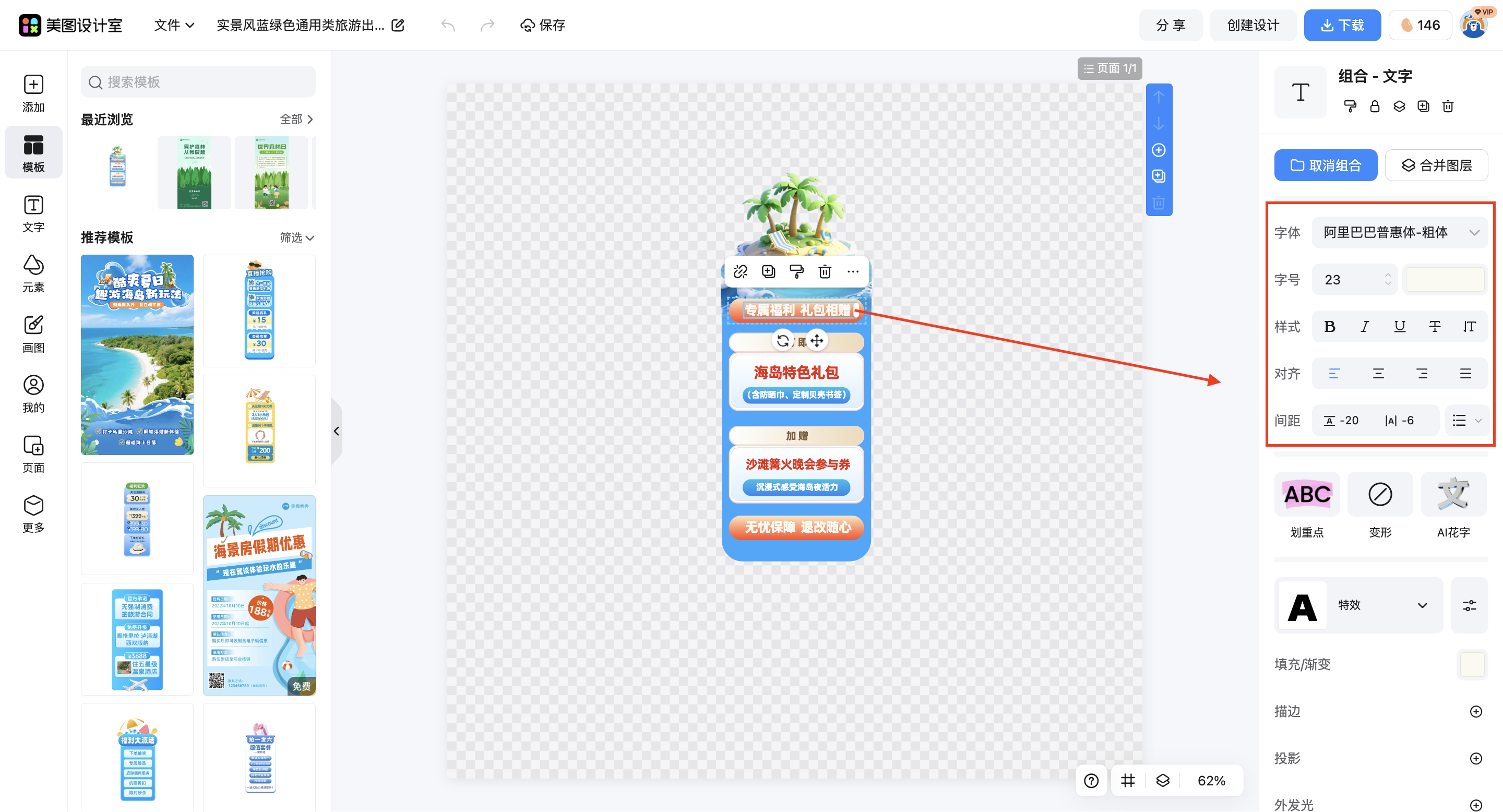
Task: Click the format painter in floating toolbar
Action: pyautogui.click(x=796, y=272)
